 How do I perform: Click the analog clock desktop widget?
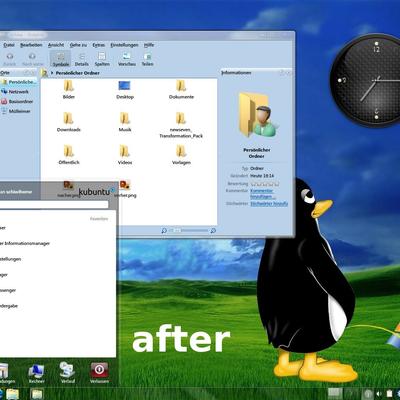pyautogui.click(x=365, y=80)
